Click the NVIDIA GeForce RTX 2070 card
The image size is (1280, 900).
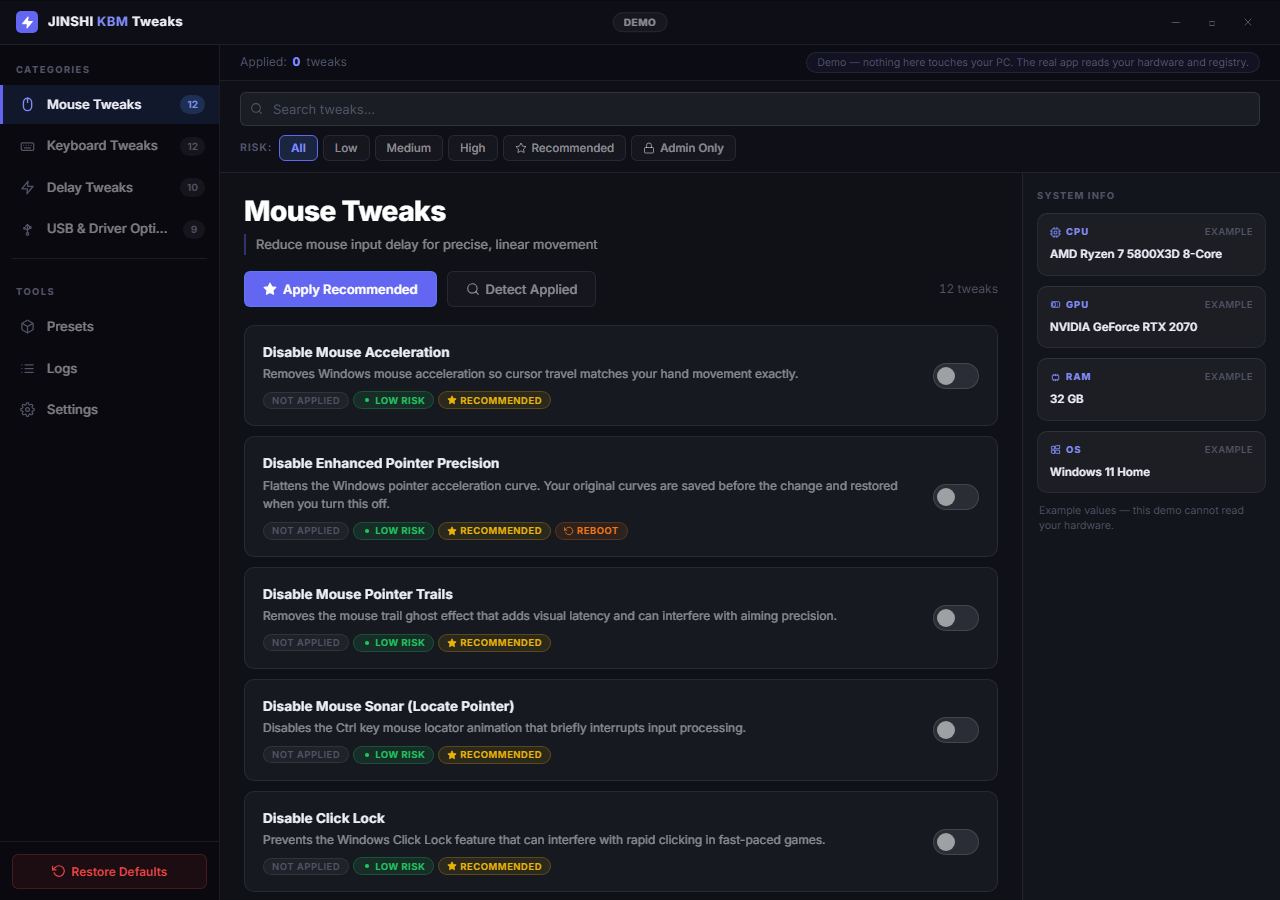point(1151,317)
